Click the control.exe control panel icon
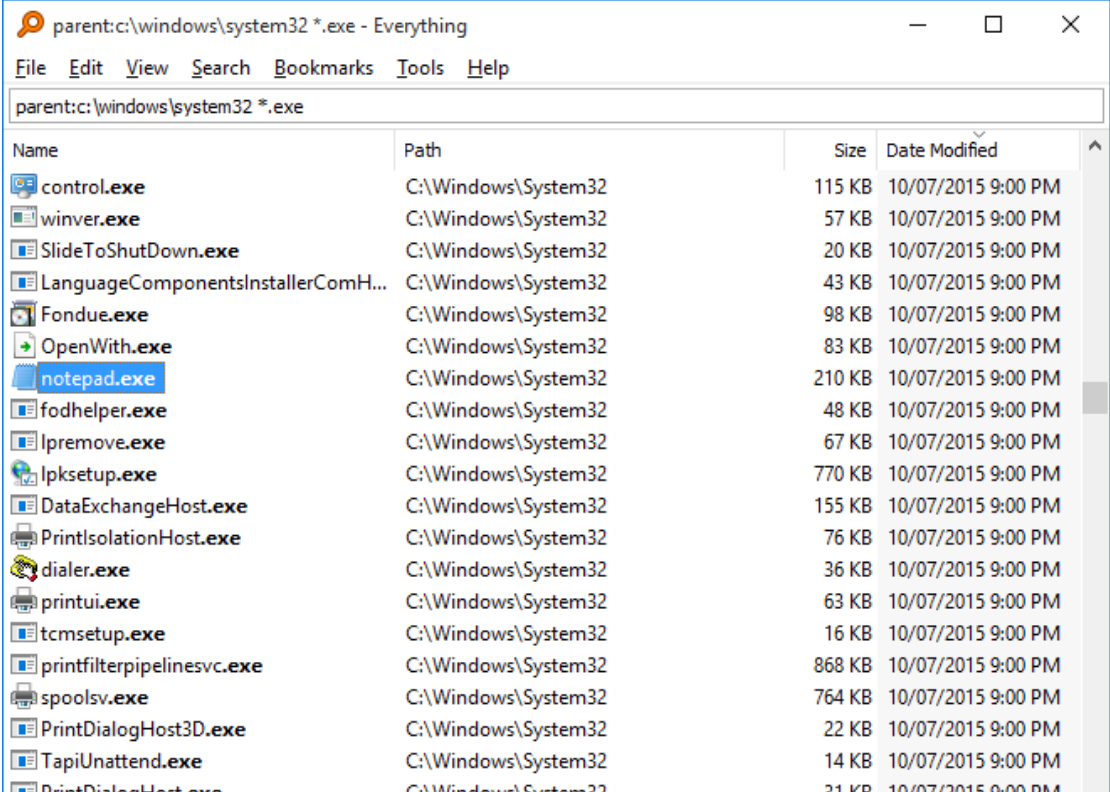This screenshot has width=1110, height=792. pos(22,185)
